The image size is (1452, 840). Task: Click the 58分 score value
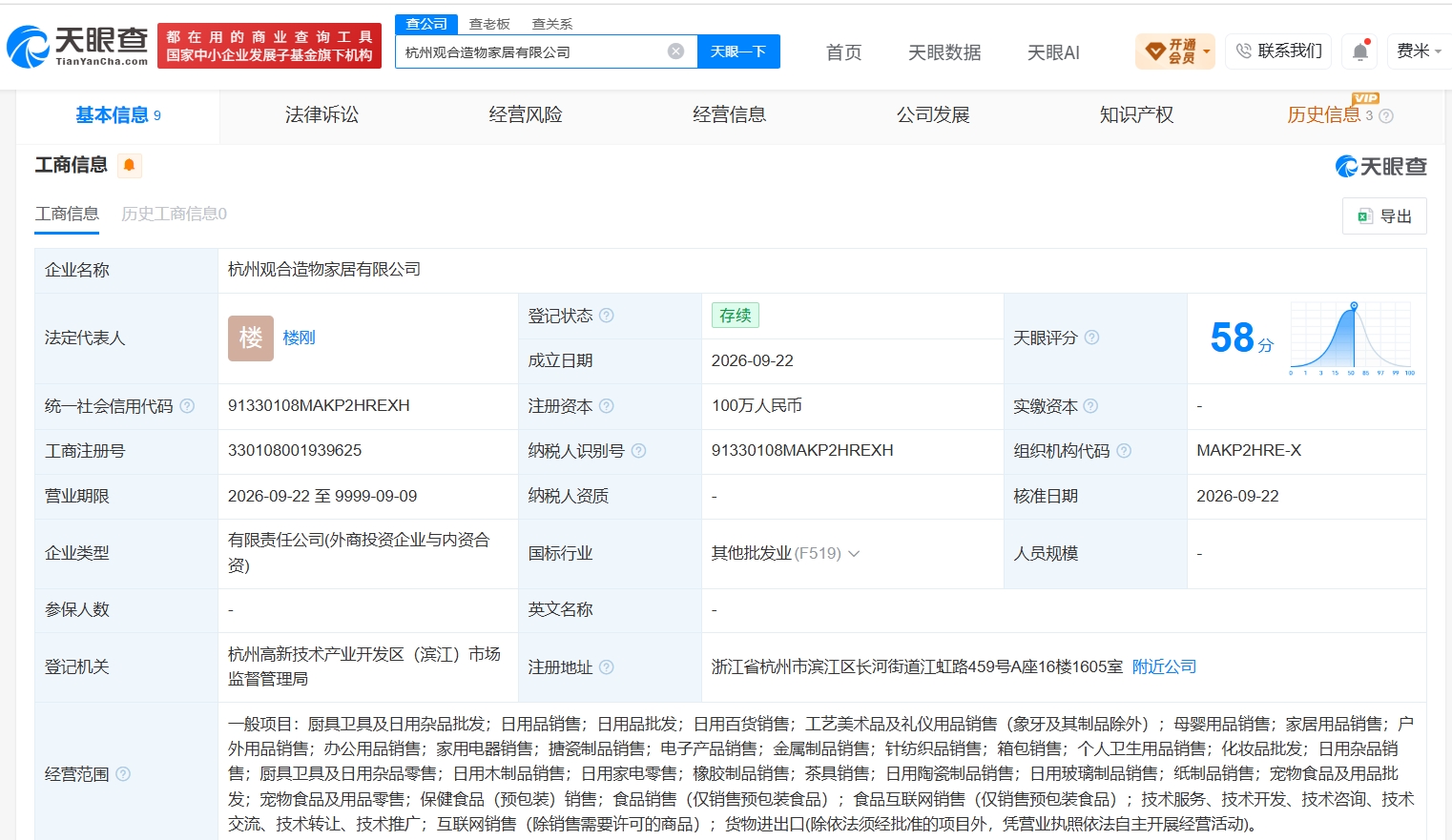coord(1241,338)
